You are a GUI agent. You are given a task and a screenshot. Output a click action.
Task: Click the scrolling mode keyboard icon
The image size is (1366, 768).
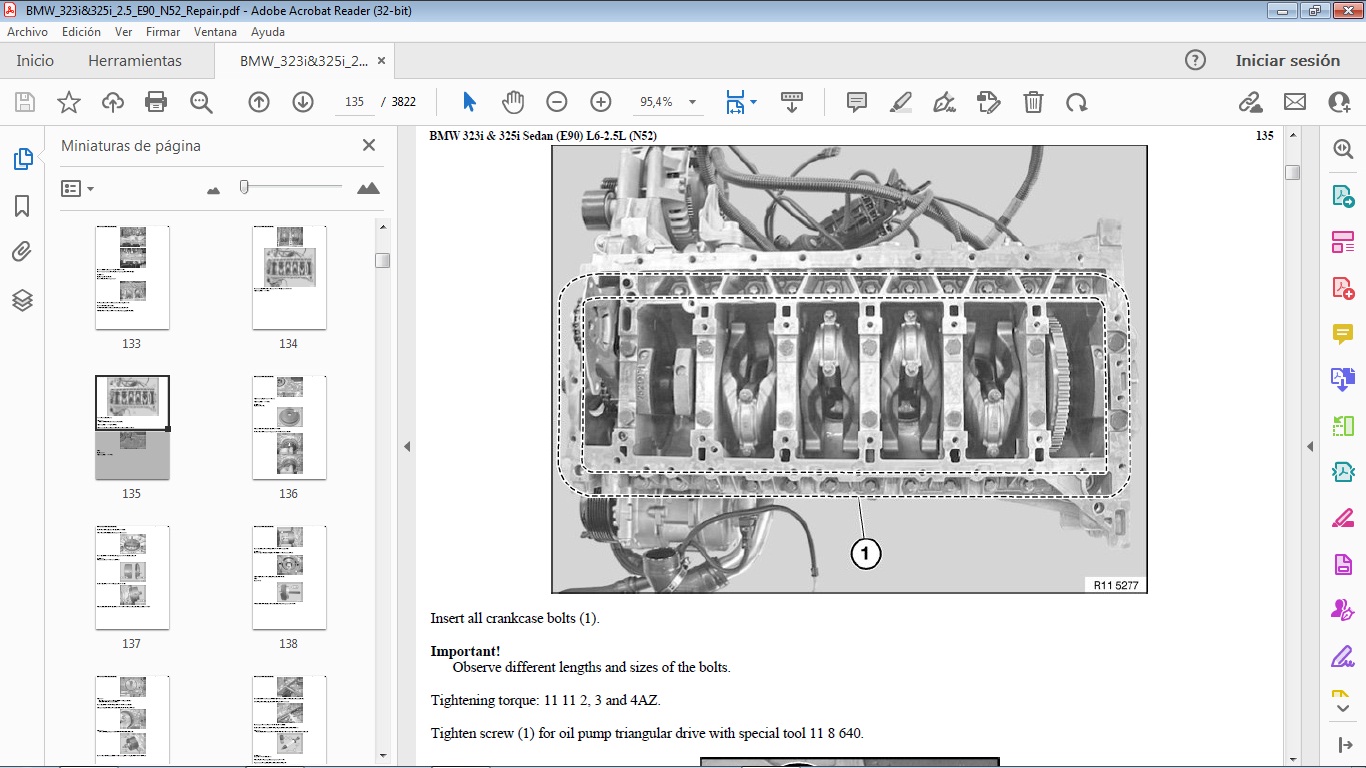792,102
